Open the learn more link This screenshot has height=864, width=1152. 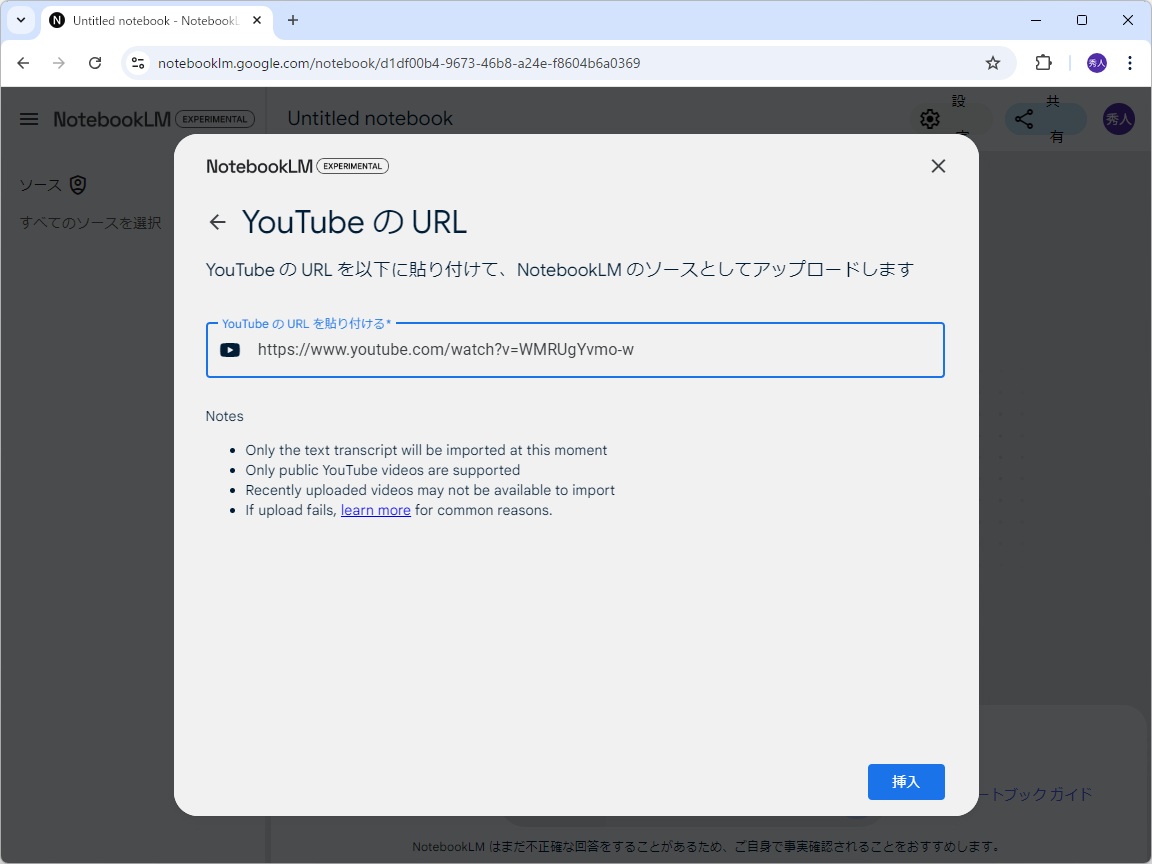click(x=375, y=510)
